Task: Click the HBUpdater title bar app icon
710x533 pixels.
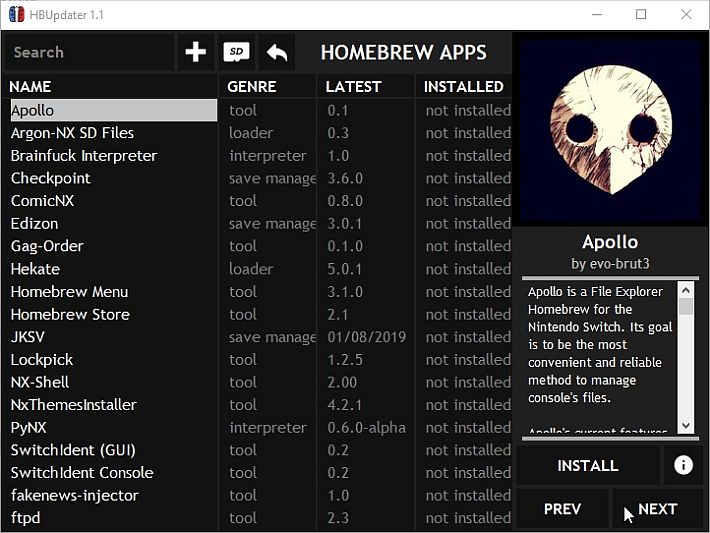Action: click(16, 14)
